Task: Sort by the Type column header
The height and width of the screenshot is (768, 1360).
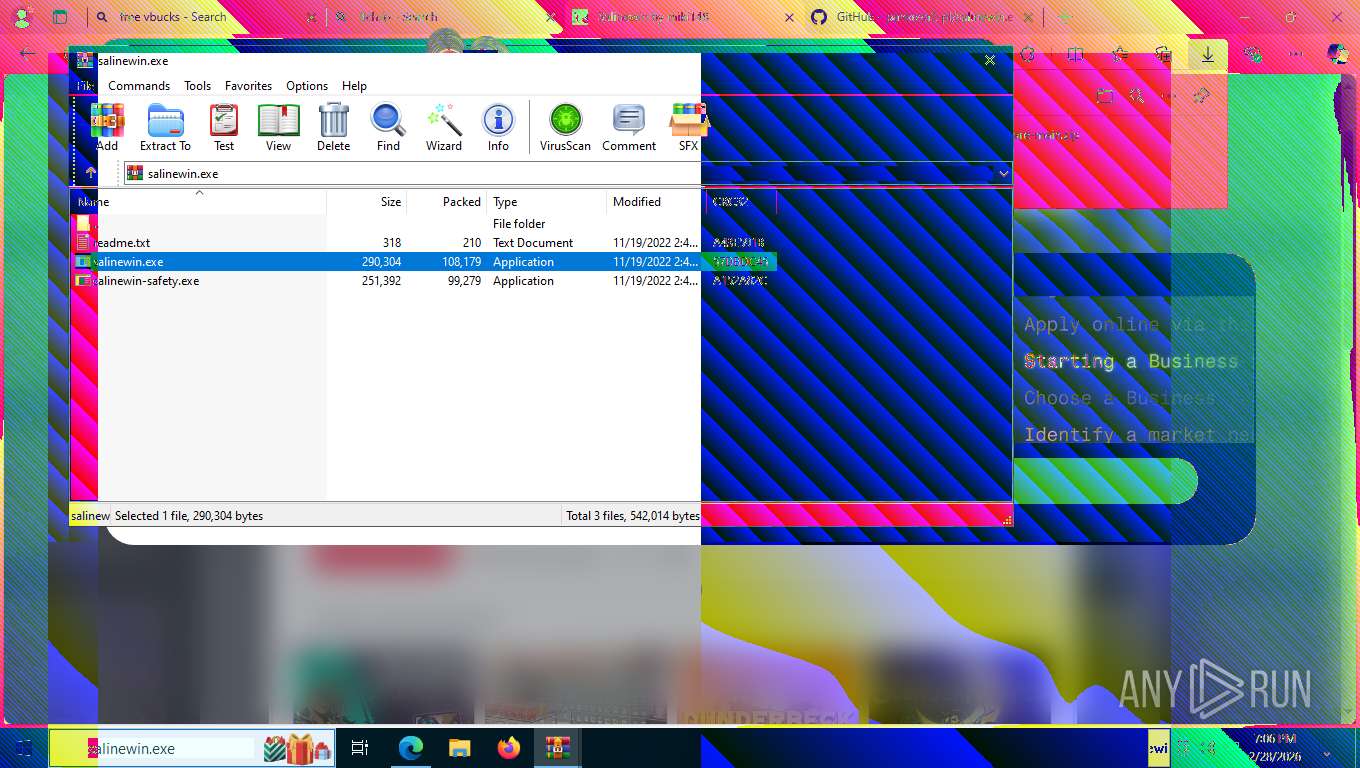Action: tap(547, 202)
